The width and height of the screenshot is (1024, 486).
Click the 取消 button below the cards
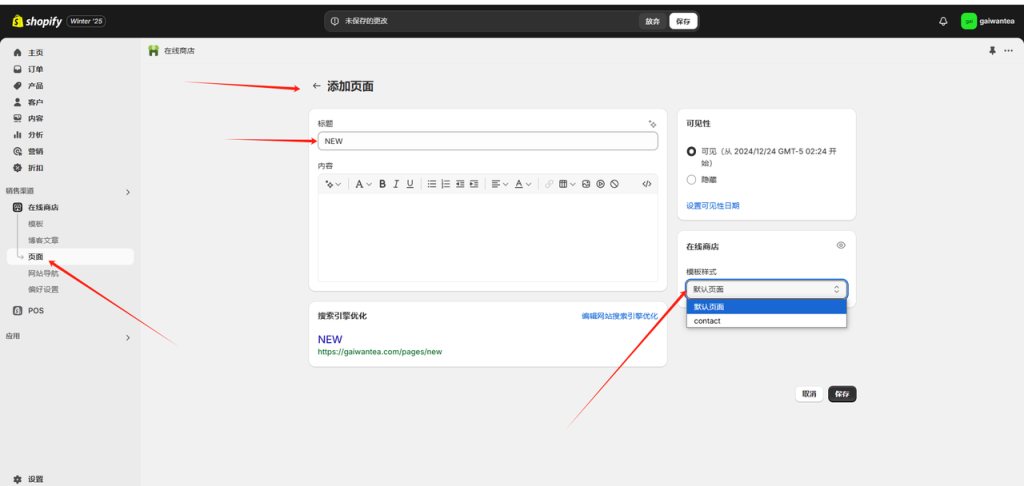[809, 394]
